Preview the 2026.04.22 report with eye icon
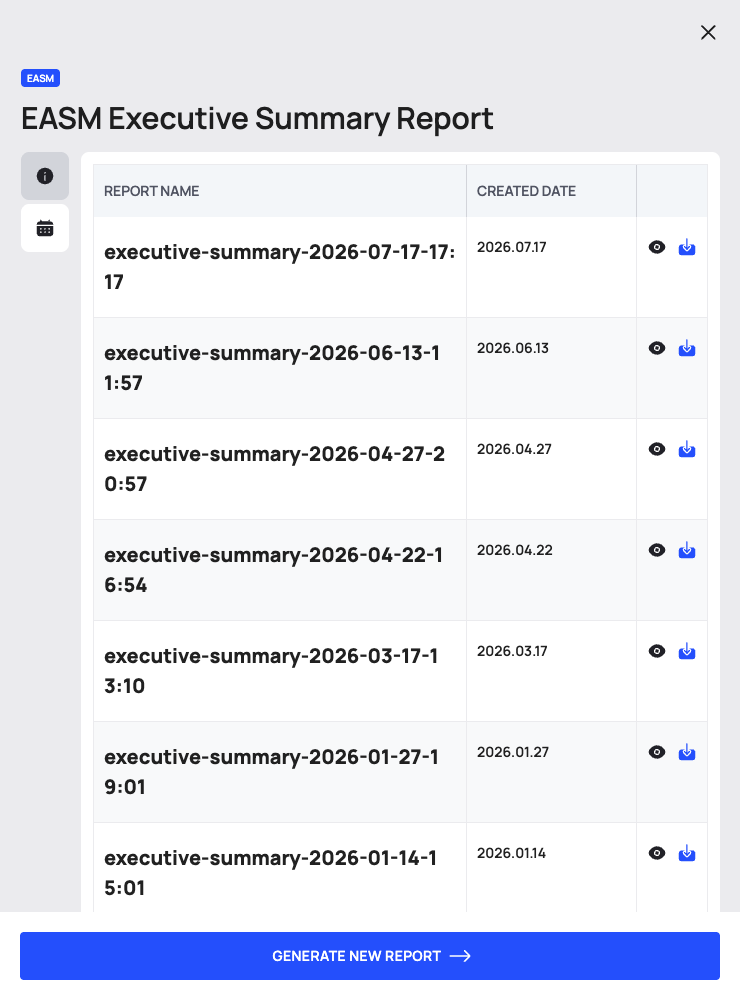Image resolution: width=740 pixels, height=1000 pixels. [x=656, y=550]
